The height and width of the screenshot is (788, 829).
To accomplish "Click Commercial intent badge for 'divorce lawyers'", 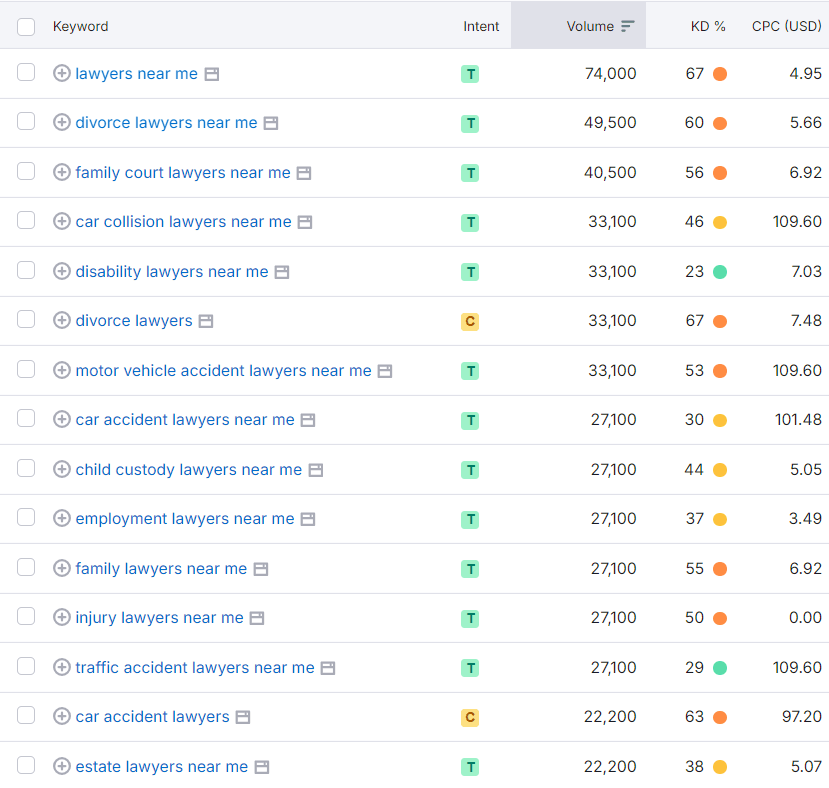I will coord(470,321).
